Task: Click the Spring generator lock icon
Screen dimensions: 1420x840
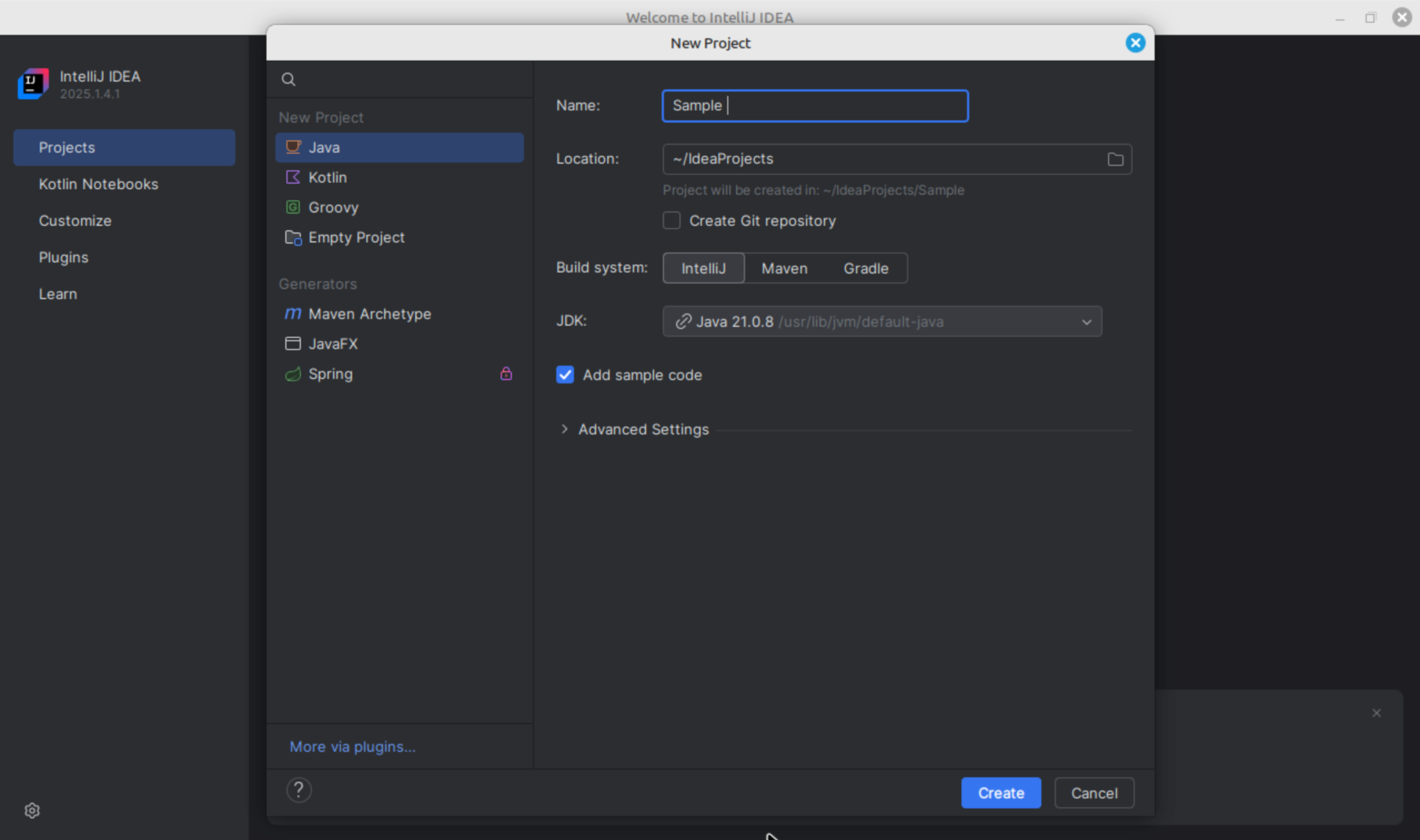Action: (506, 374)
